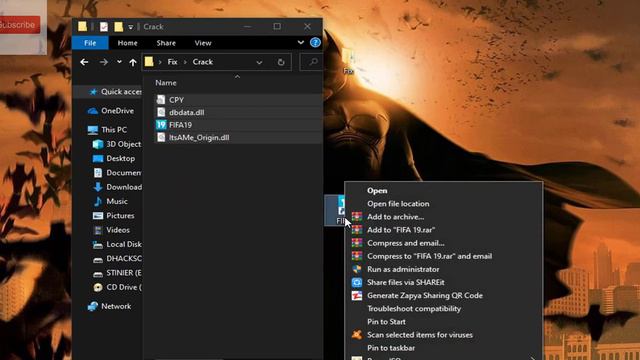
Task: Choose Compress to "FIFA 19.rar" and email
Action: (429, 256)
